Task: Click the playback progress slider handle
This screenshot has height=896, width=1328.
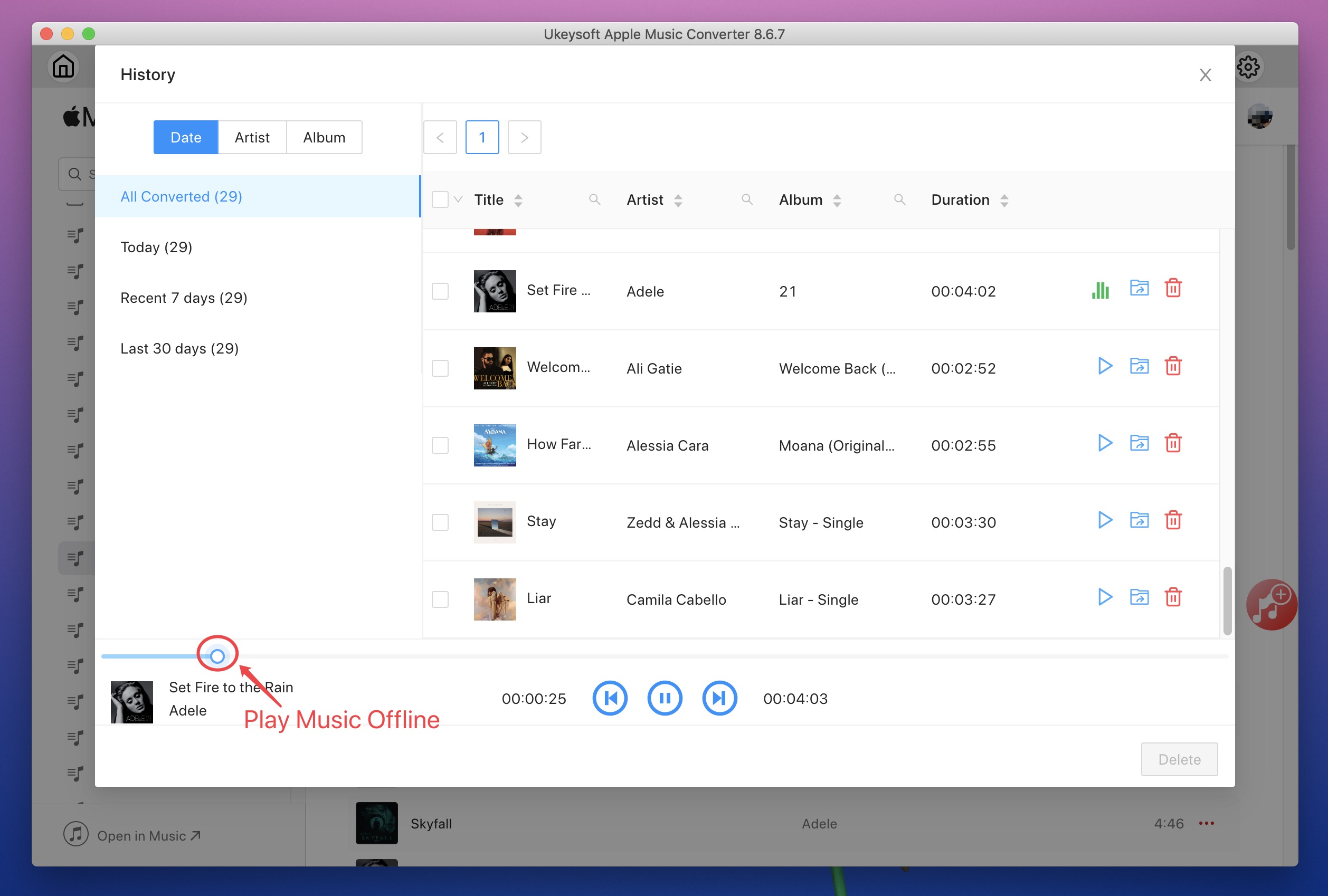Action: (217, 656)
